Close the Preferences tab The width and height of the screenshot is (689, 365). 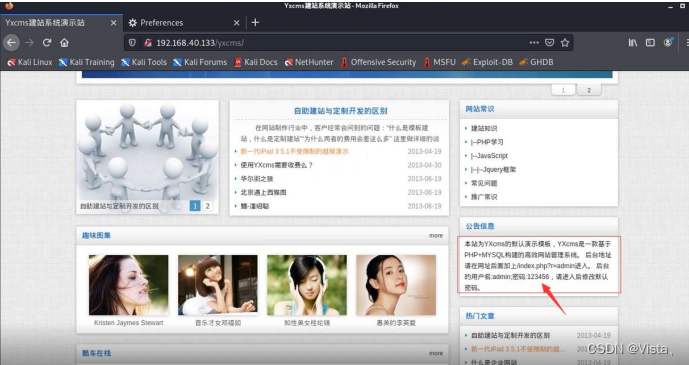pyautogui.click(x=236, y=23)
